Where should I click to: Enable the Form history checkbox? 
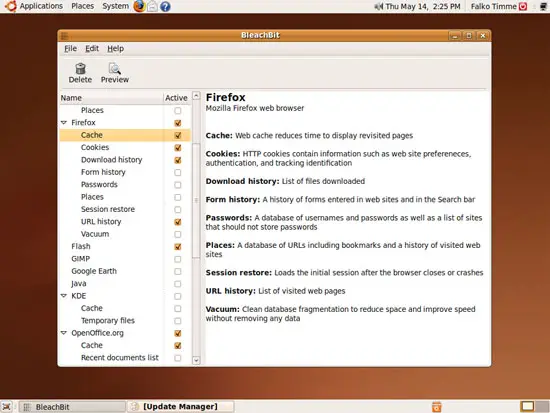point(178,172)
